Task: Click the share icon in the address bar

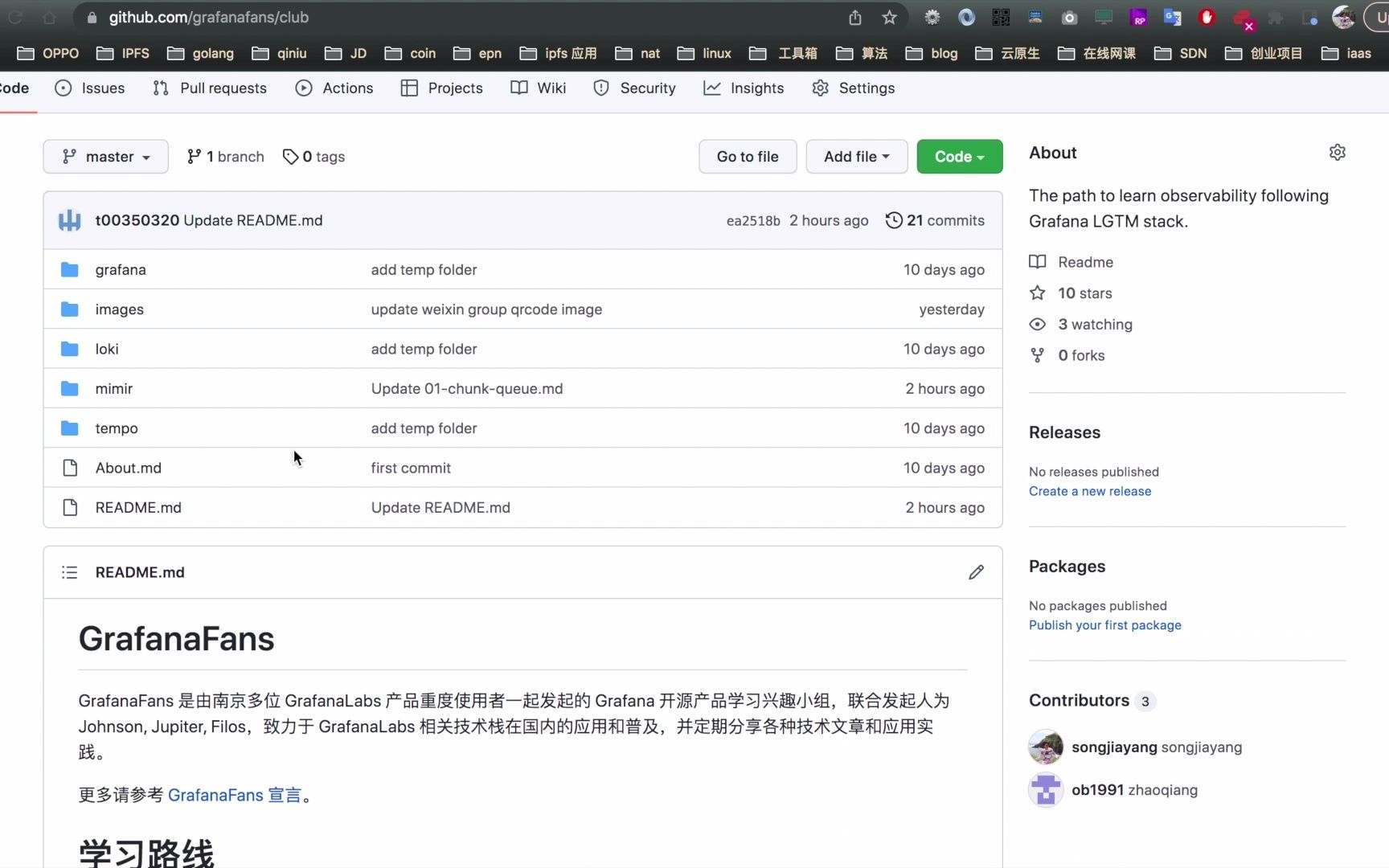Action: point(855,18)
